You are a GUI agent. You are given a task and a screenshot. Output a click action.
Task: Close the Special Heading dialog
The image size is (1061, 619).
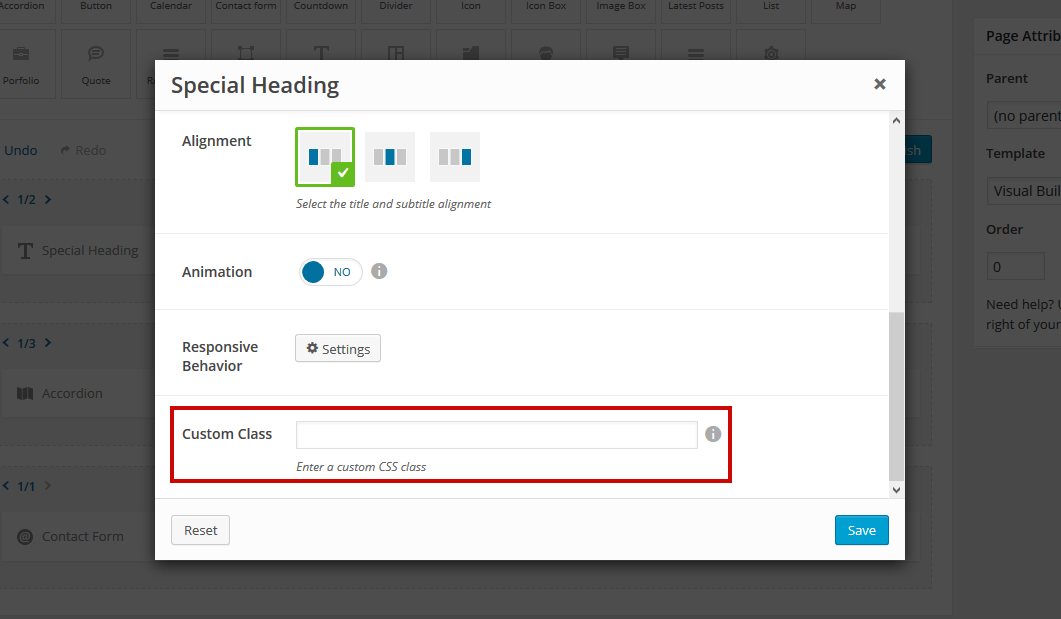(880, 84)
